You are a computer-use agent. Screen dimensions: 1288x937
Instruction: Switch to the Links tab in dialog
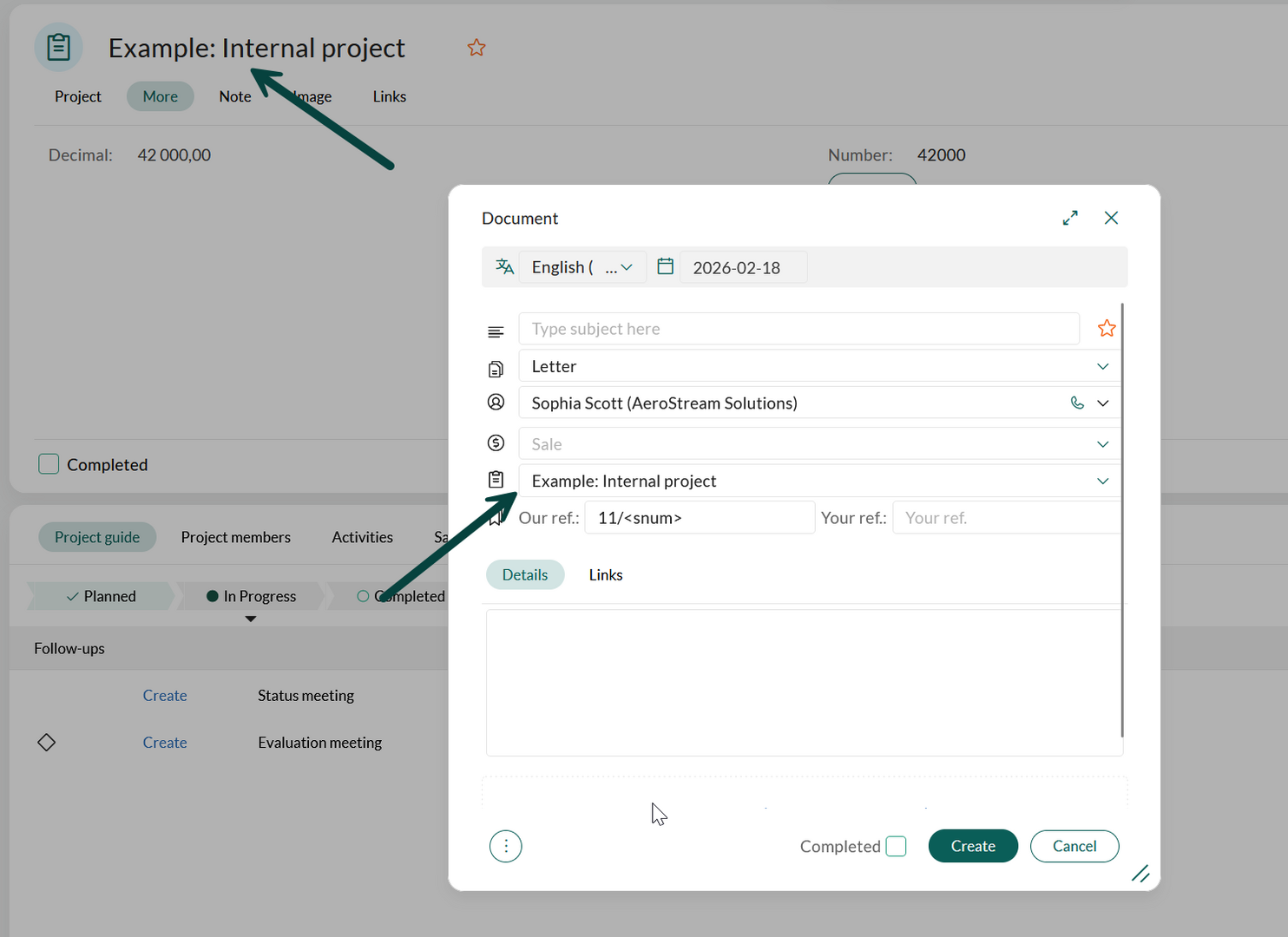606,575
